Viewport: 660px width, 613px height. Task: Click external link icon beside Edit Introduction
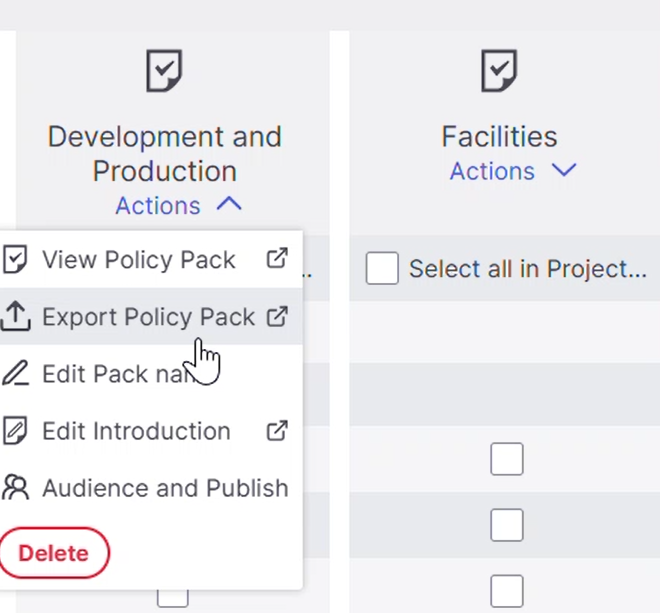(x=277, y=431)
